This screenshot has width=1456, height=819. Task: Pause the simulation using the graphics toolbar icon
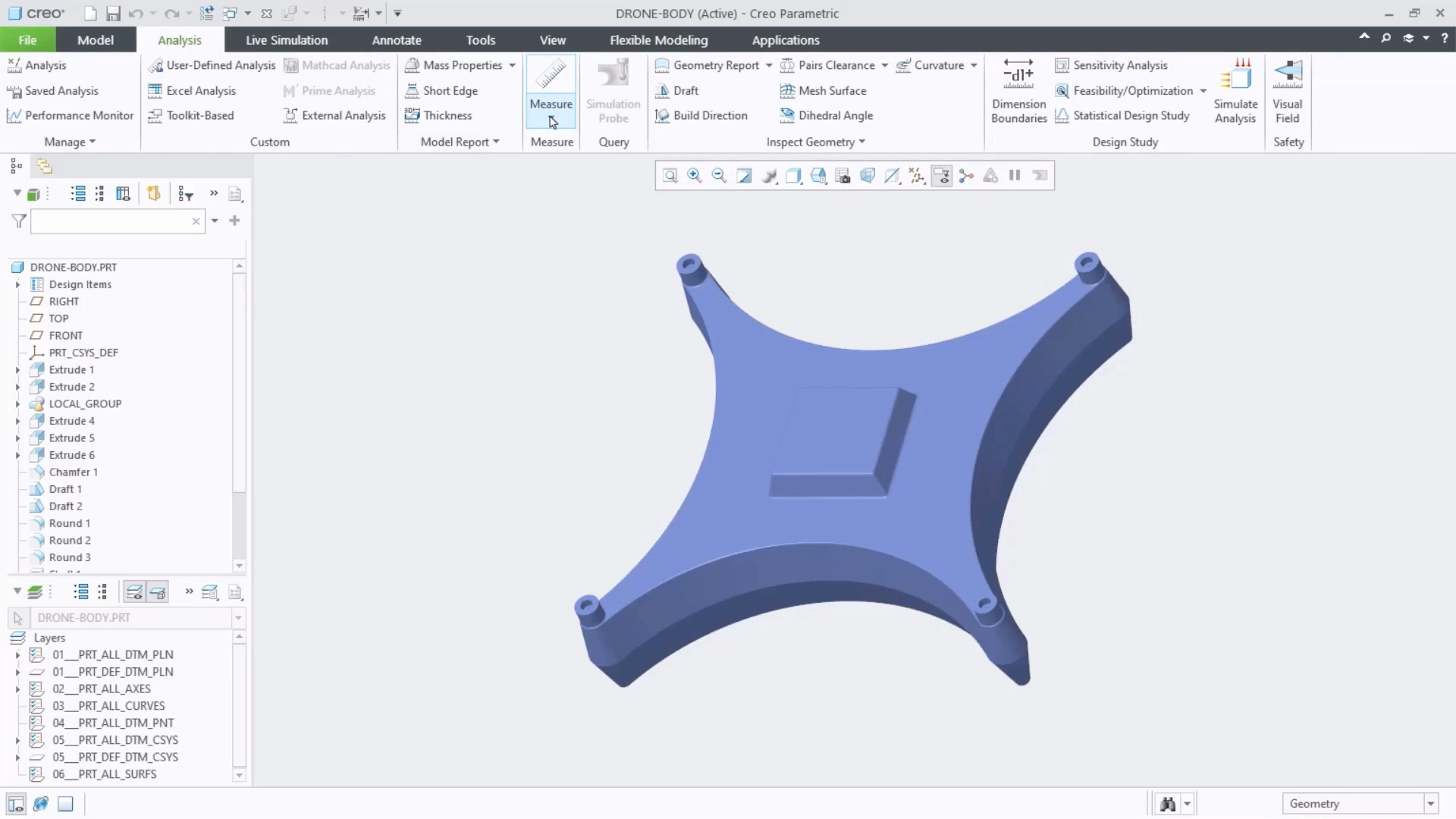click(x=1015, y=176)
